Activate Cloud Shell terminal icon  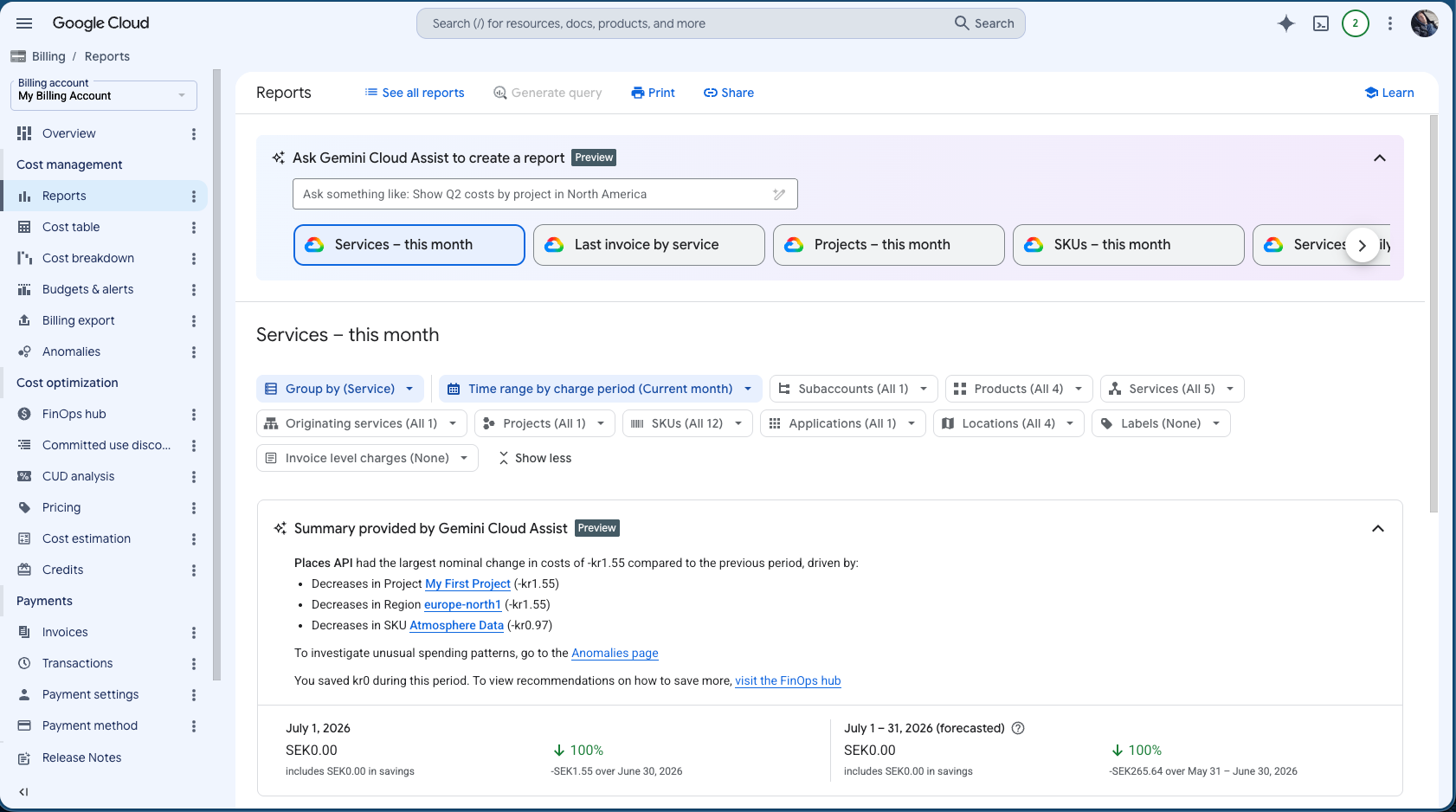point(1321,23)
